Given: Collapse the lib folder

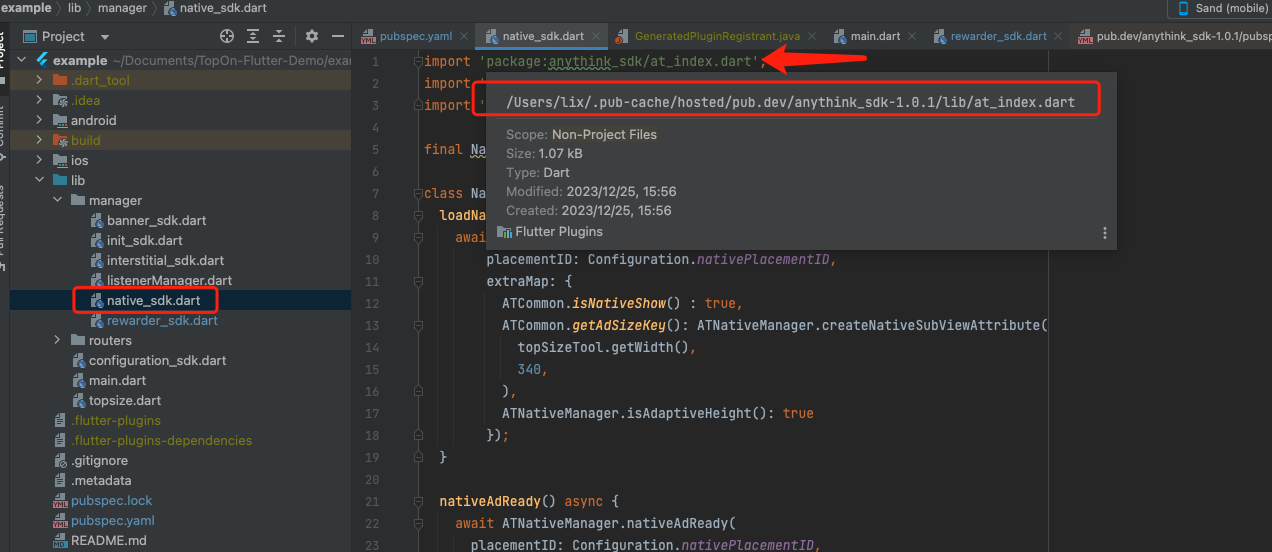Looking at the screenshot, I should click(39, 180).
